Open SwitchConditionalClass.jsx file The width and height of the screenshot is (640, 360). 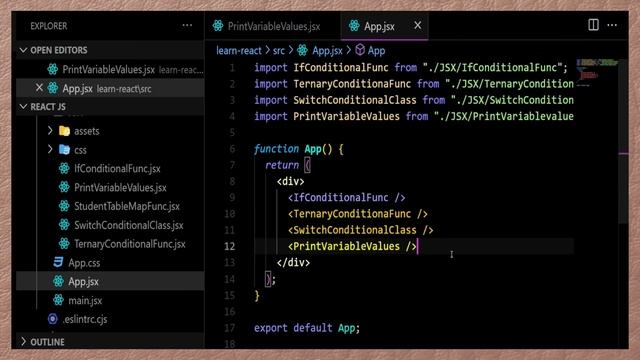129,225
